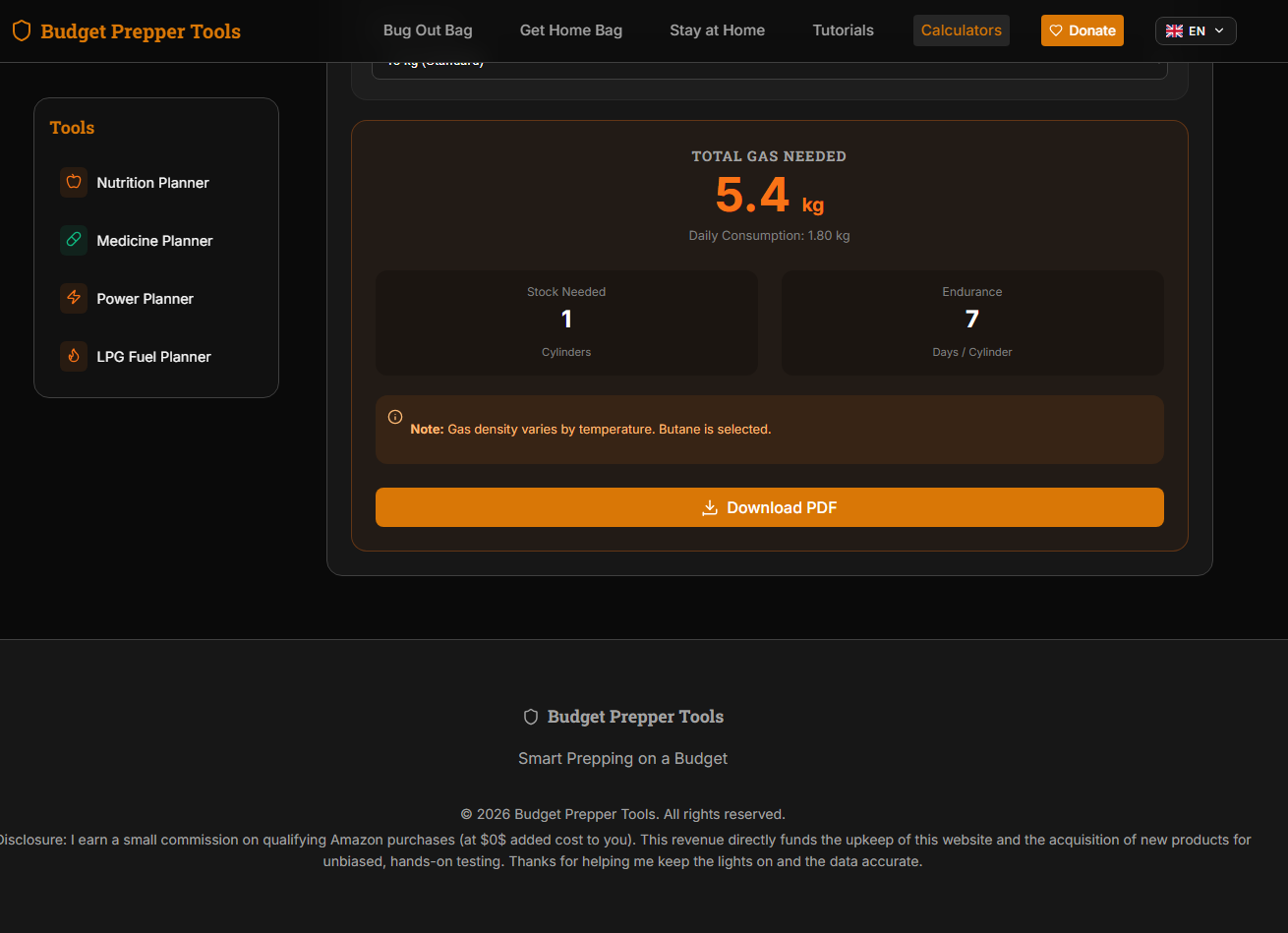Viewport: 1288px width, 933px height.
Task: Open the Get Home Bag menu
Action: (x=571, y=30)
